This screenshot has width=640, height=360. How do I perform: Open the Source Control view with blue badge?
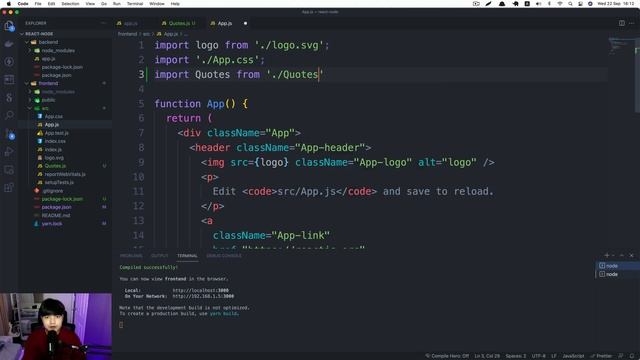tap(9, 133)
